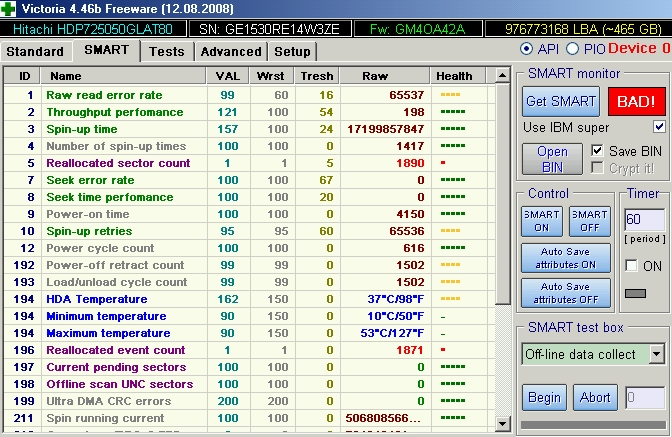Viewport: 672px width, 437px height.
Task: Uncheck the Save BIN checkbox
Action: click(597, 150)
